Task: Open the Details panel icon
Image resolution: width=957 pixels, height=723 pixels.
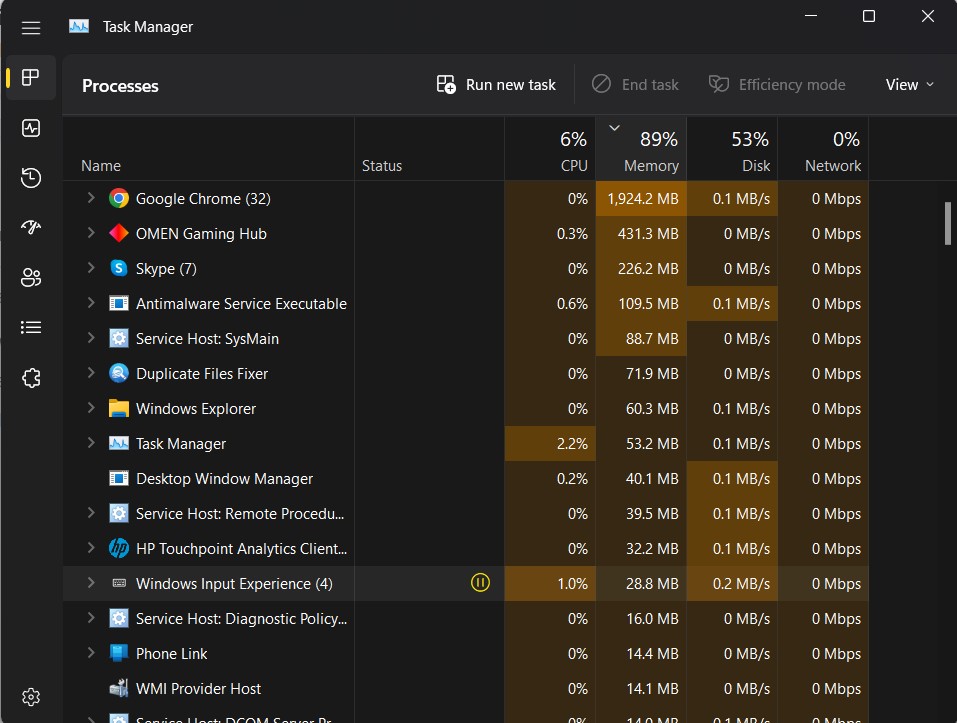Action: click(x=30, y=327)
